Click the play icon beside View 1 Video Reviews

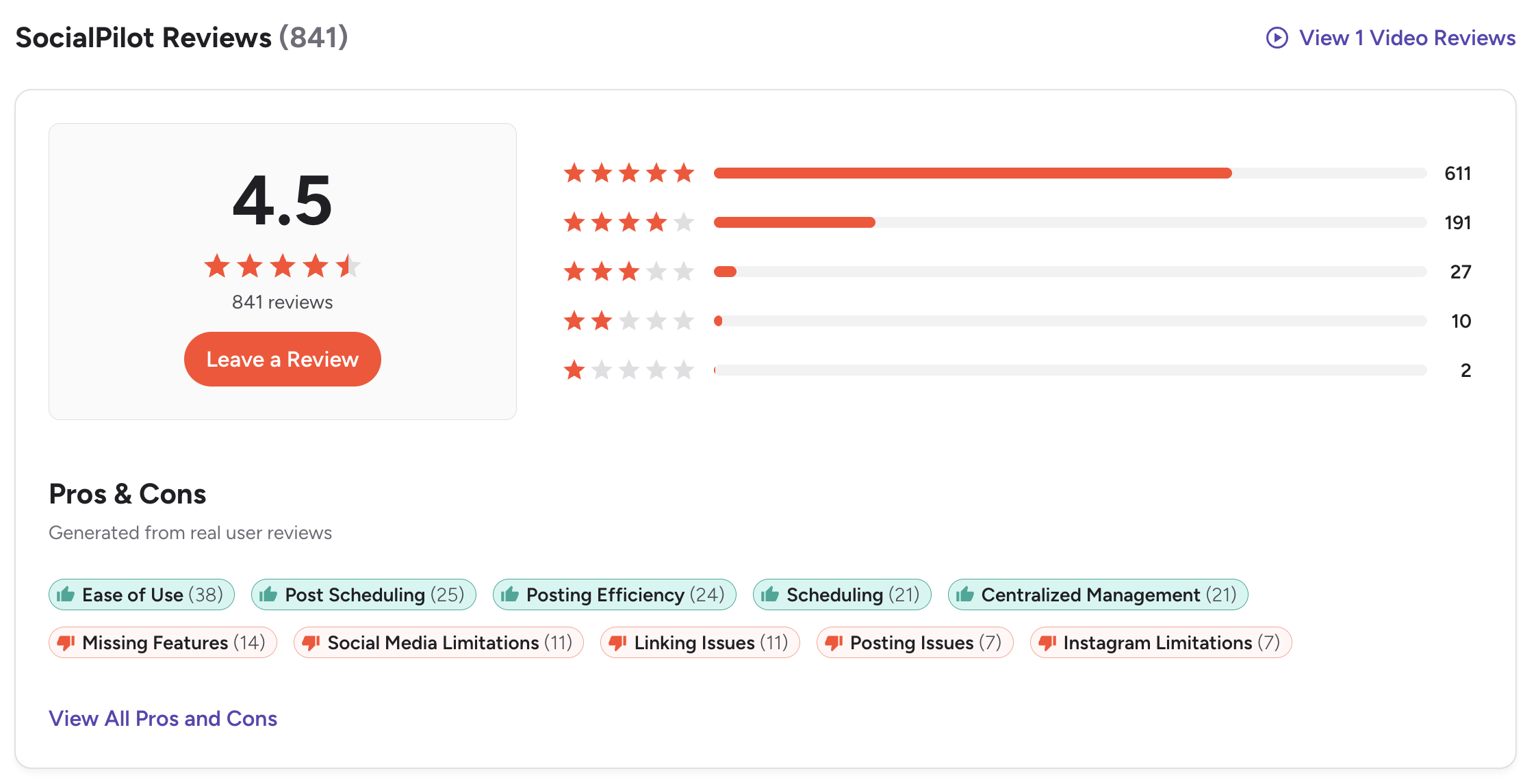pyautogui.click(x=1277, y=38)
